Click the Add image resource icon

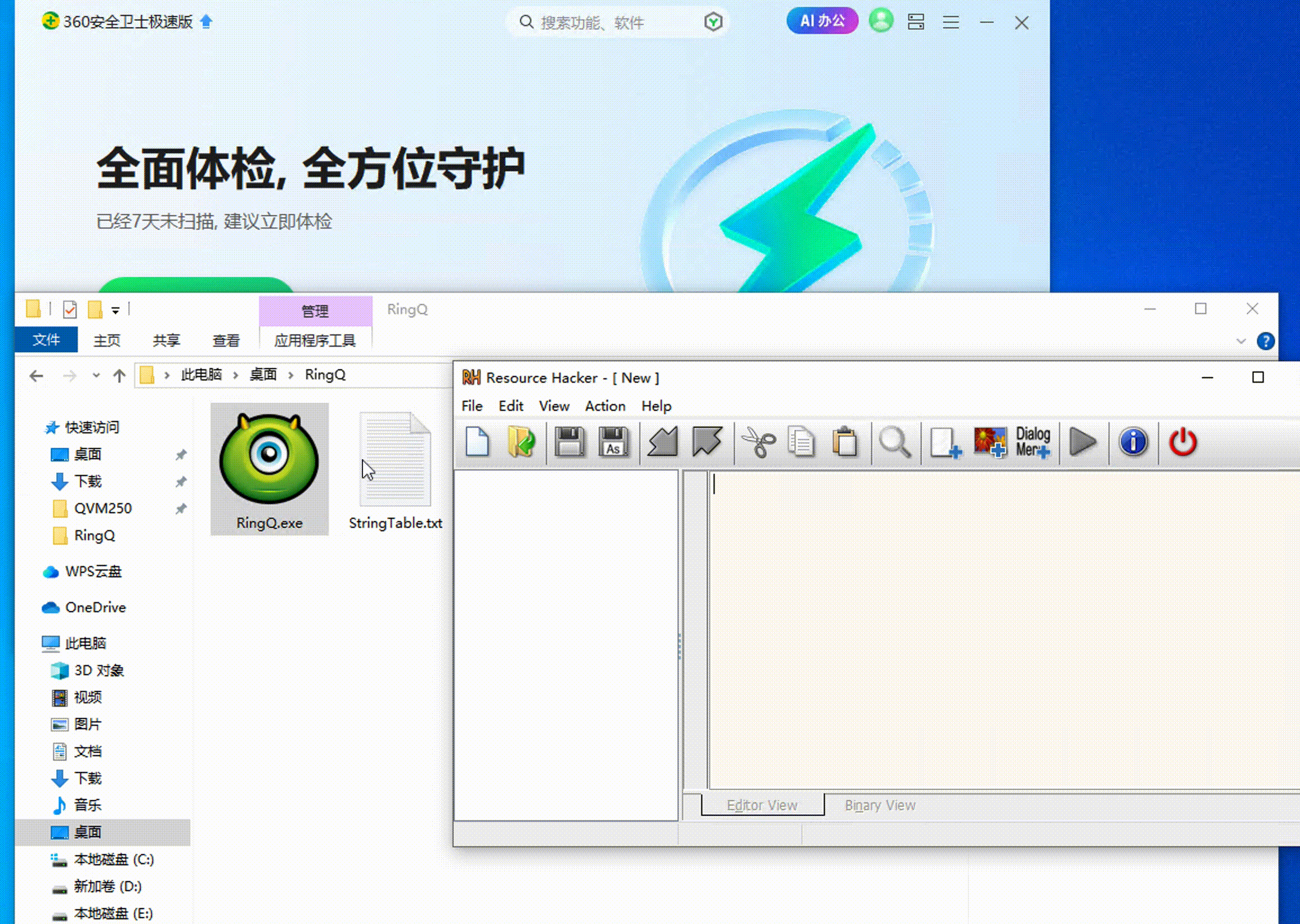(990, 442)
